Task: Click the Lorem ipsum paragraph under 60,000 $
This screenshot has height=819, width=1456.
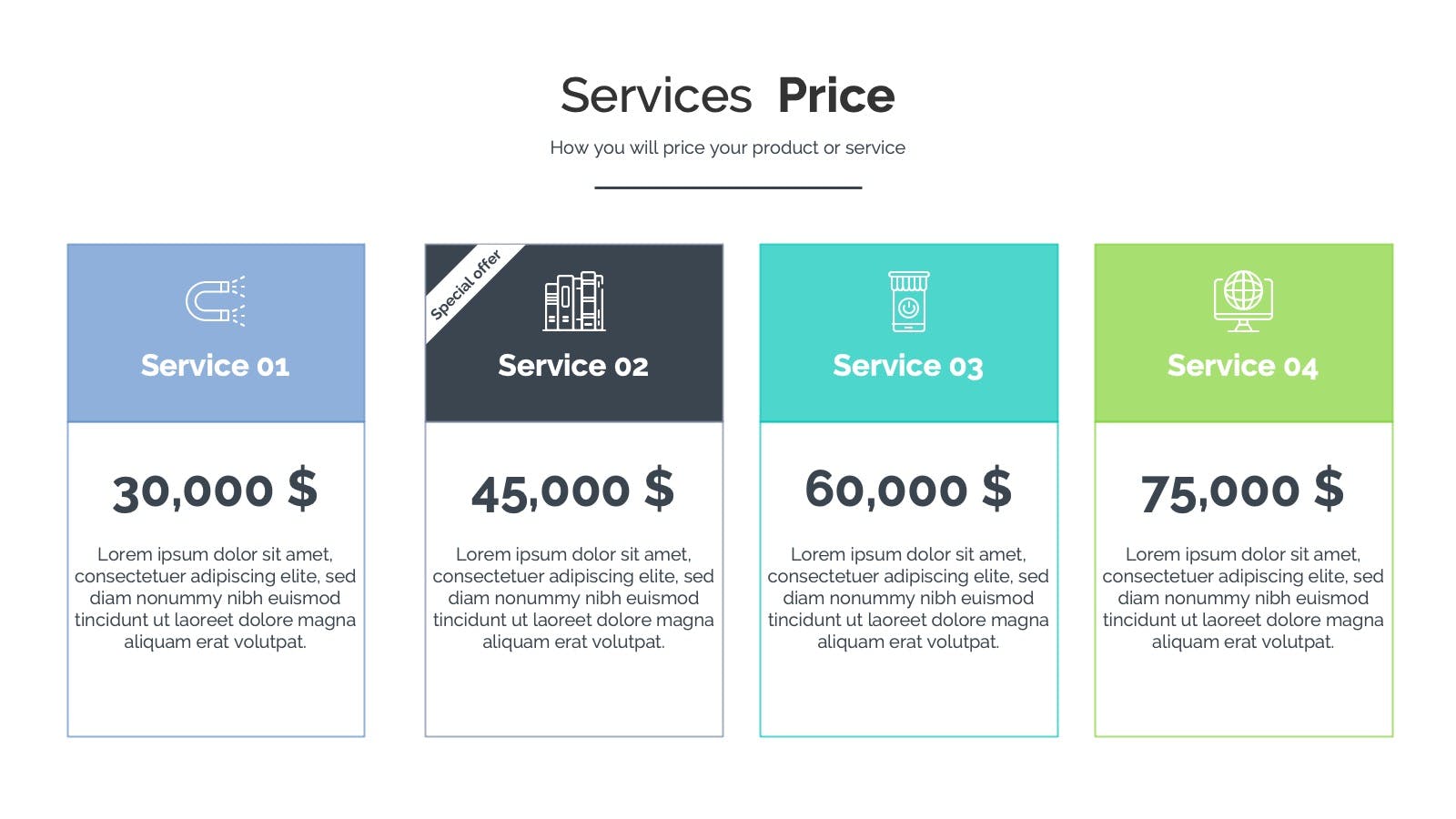Action: [x=908, y=598]
